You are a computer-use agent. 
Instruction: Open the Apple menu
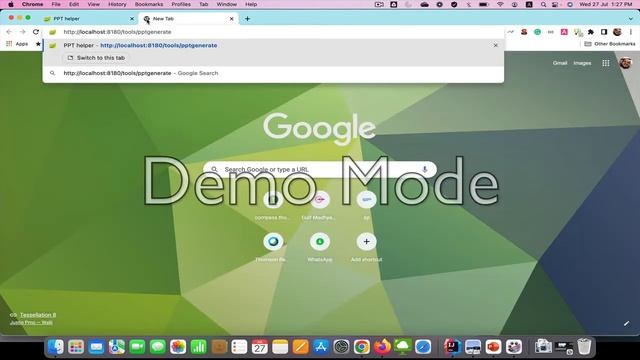coord(11,4)
